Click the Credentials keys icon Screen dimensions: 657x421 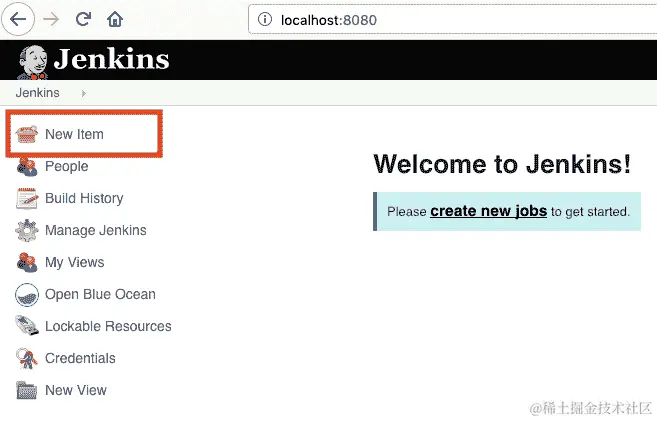point(27,359)
